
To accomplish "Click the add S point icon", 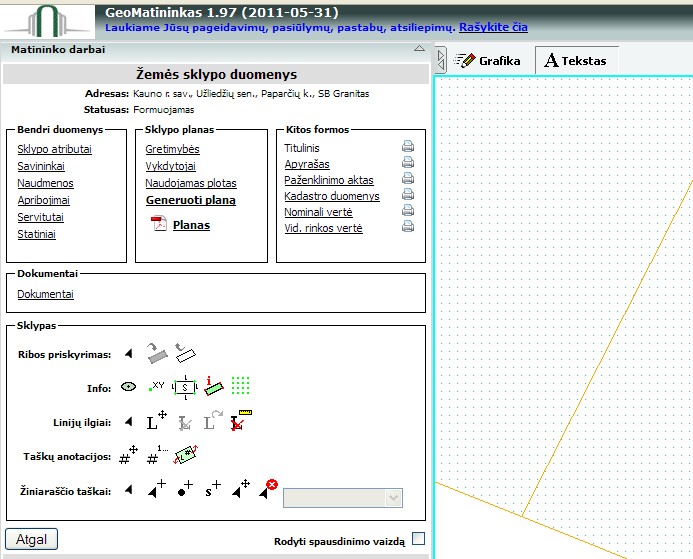I will point(213,489).
